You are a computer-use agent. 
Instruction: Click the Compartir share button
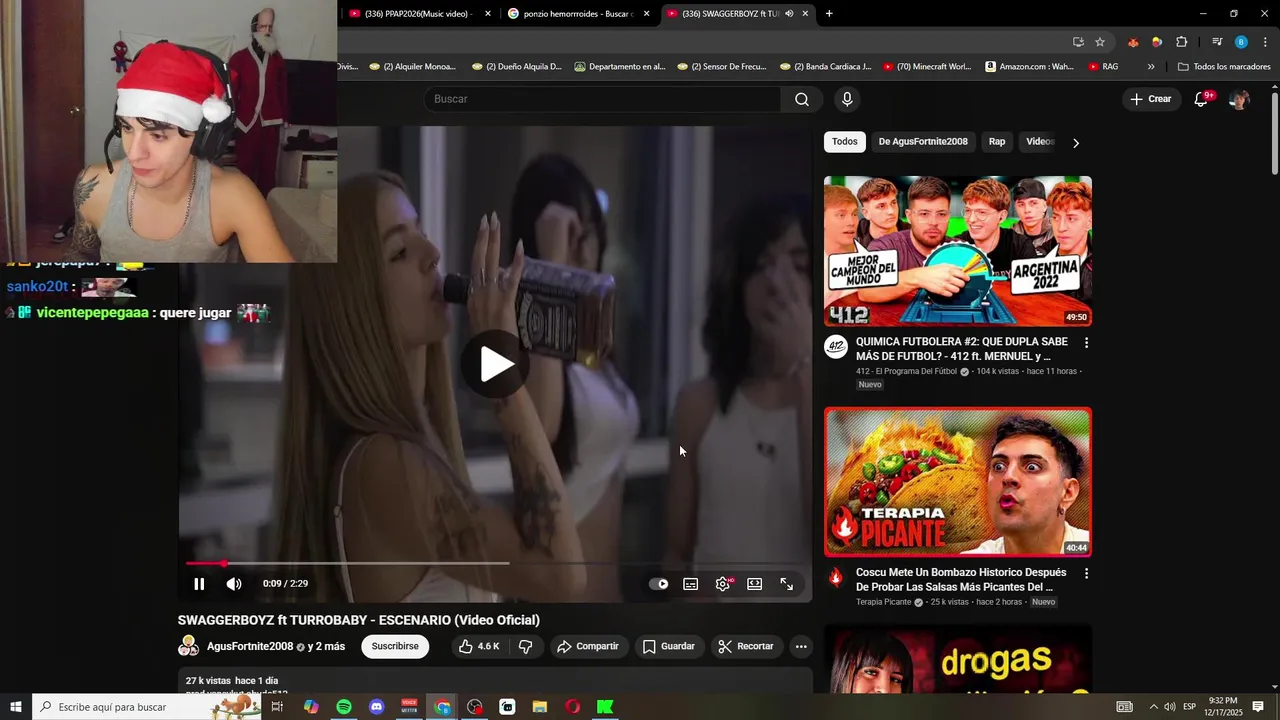point(588,646)
